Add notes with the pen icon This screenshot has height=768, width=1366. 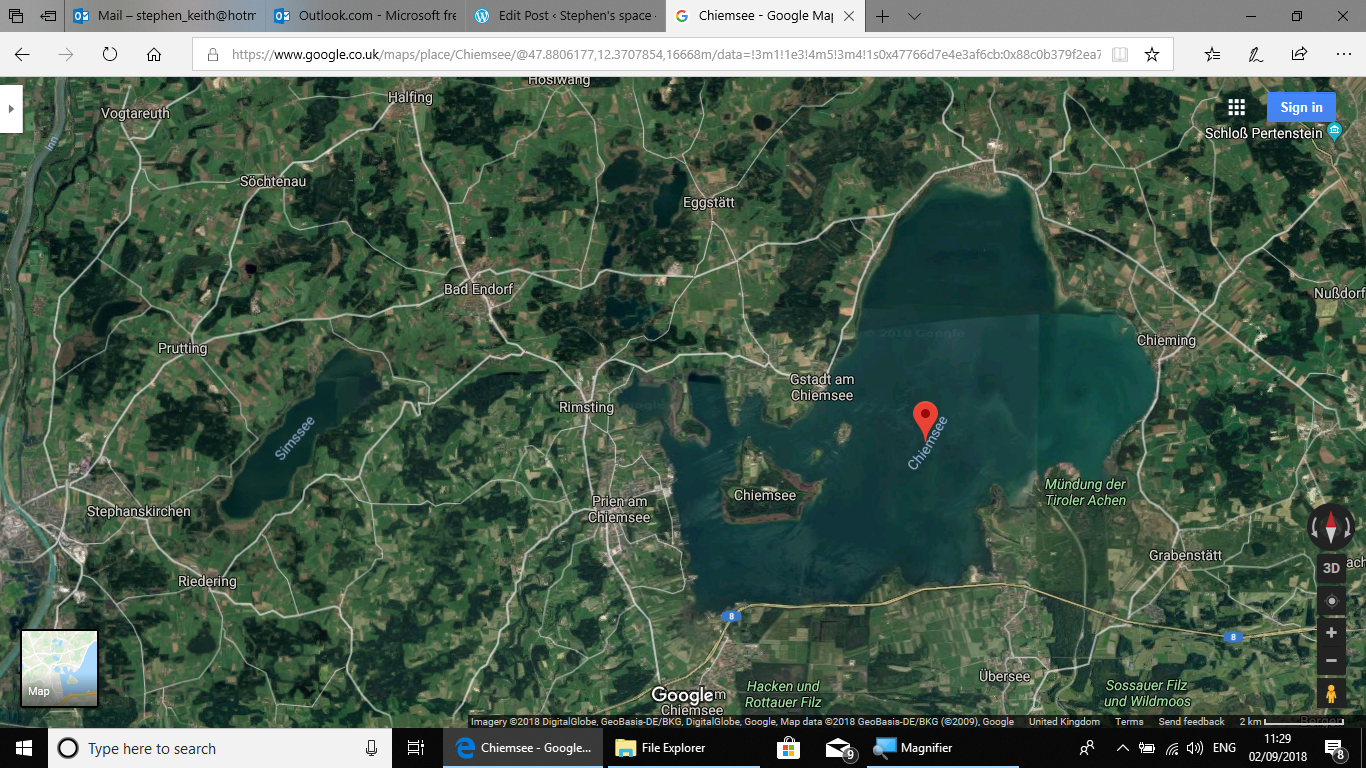click(x=1256, y=55)
